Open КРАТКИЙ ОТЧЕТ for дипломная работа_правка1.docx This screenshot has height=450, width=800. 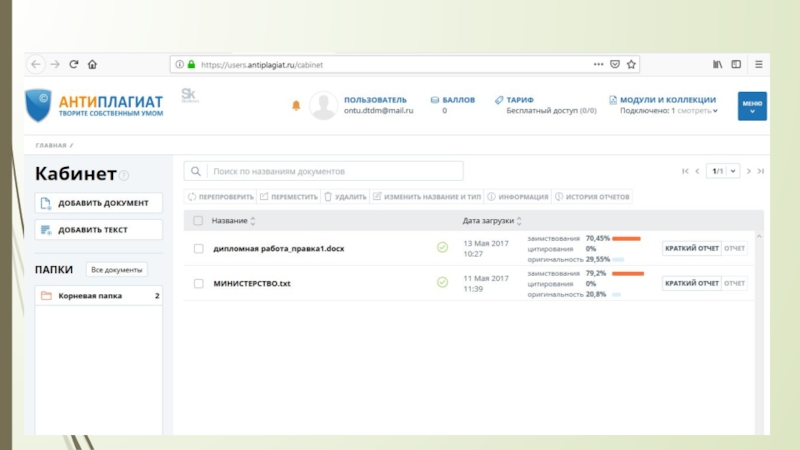pos(691,248)
